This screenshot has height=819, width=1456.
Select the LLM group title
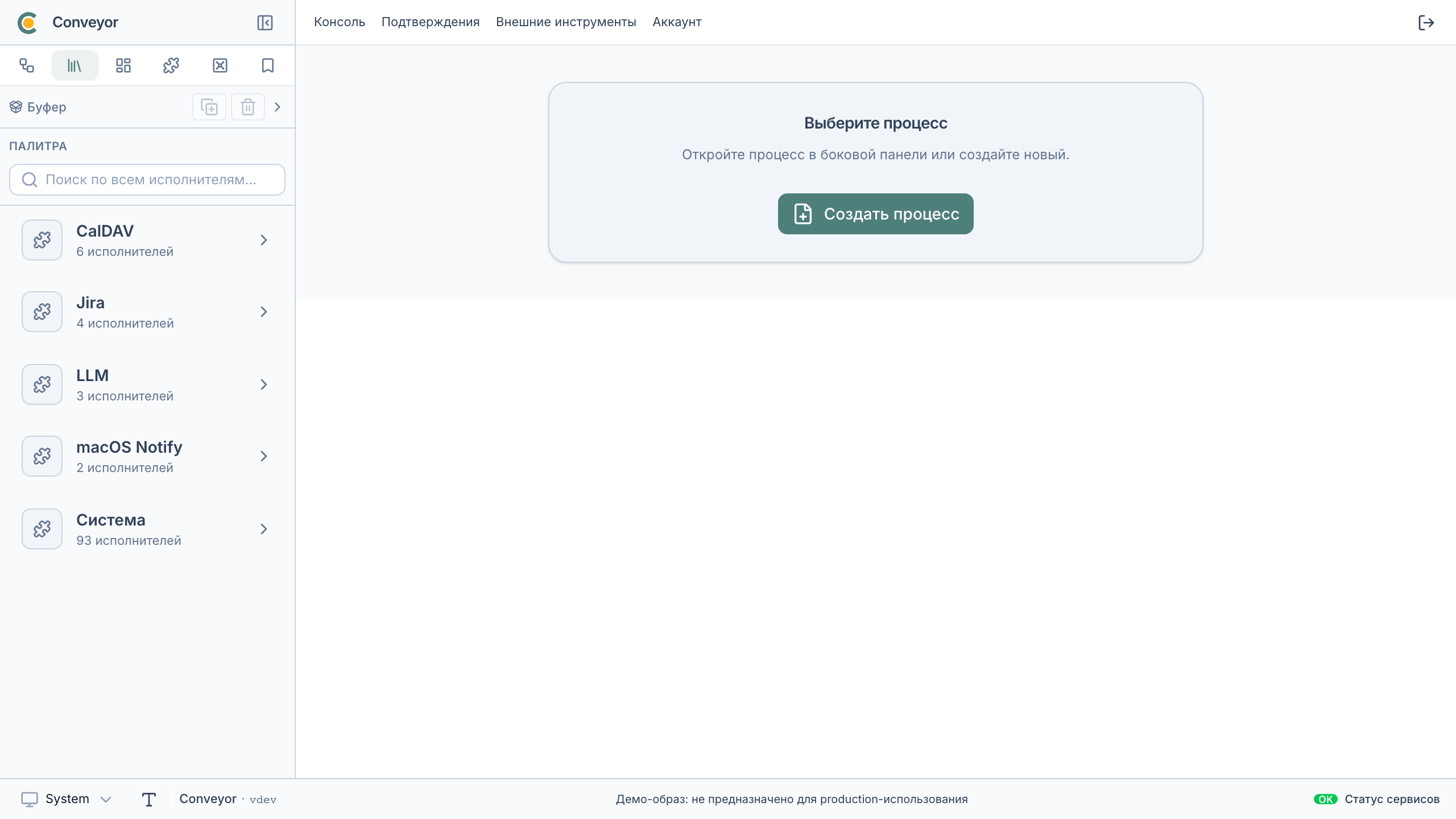click(92, 375)
